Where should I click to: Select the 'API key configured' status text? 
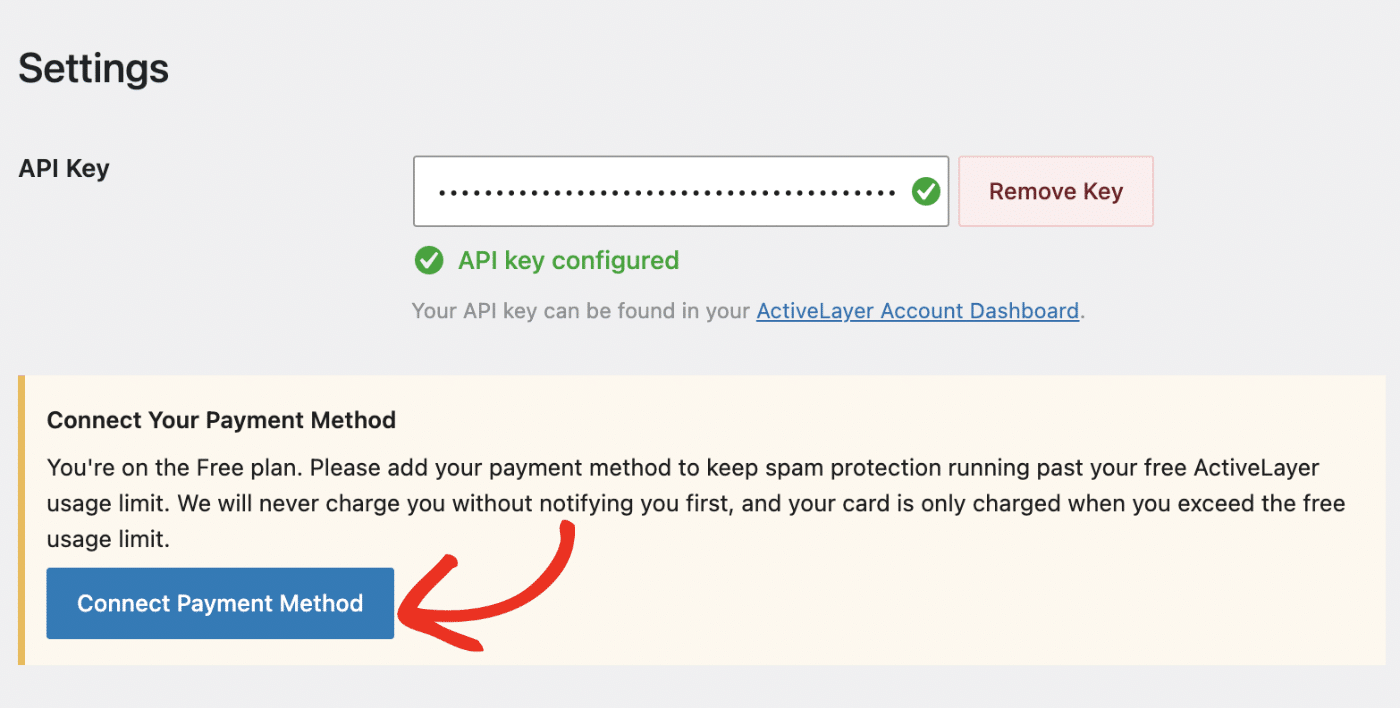coord(569,261)
